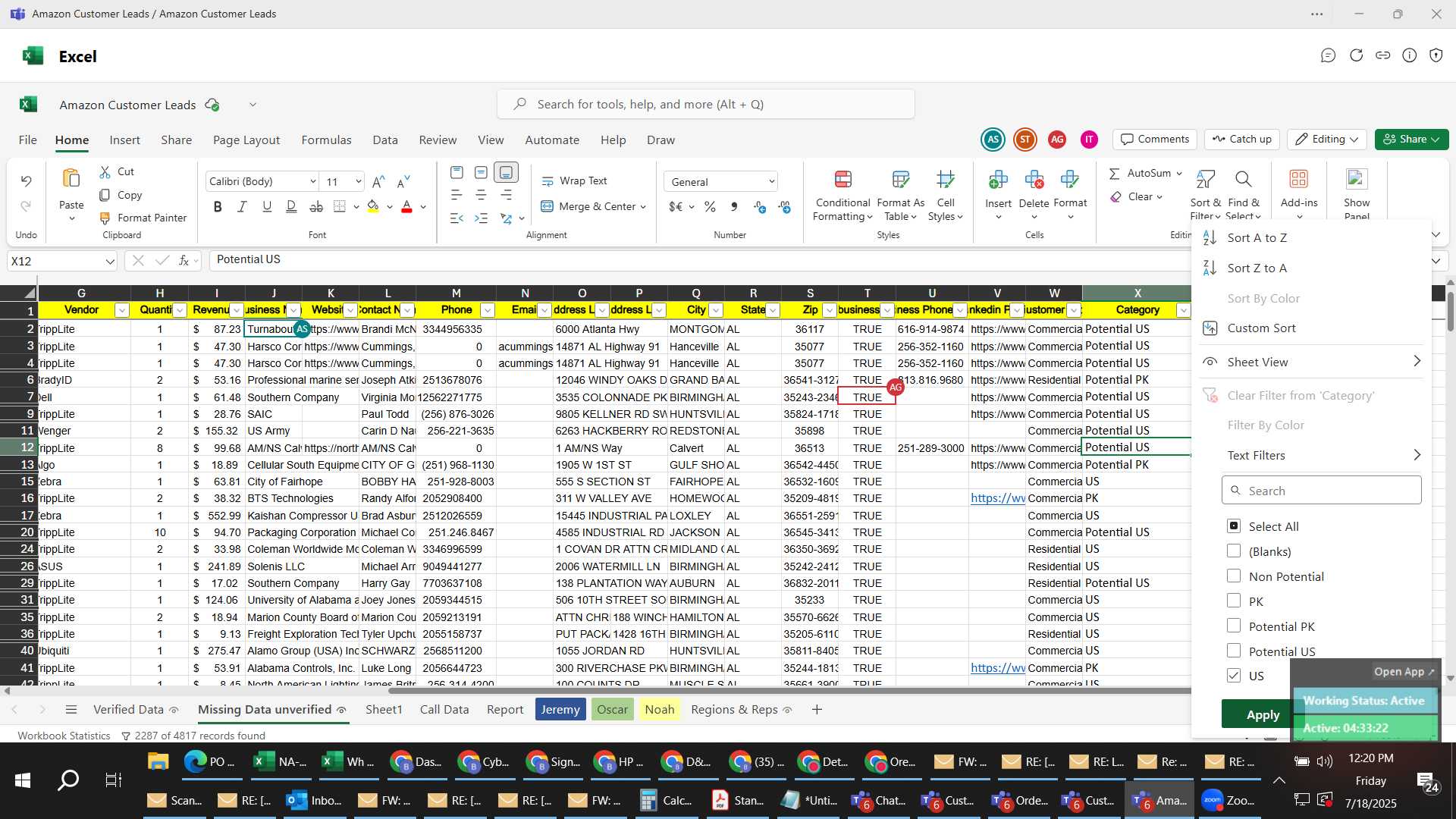The width and height of the screenshot is (1456, 819).
Task: Click the Percent style icon
Action: click(x=710, y=206)
